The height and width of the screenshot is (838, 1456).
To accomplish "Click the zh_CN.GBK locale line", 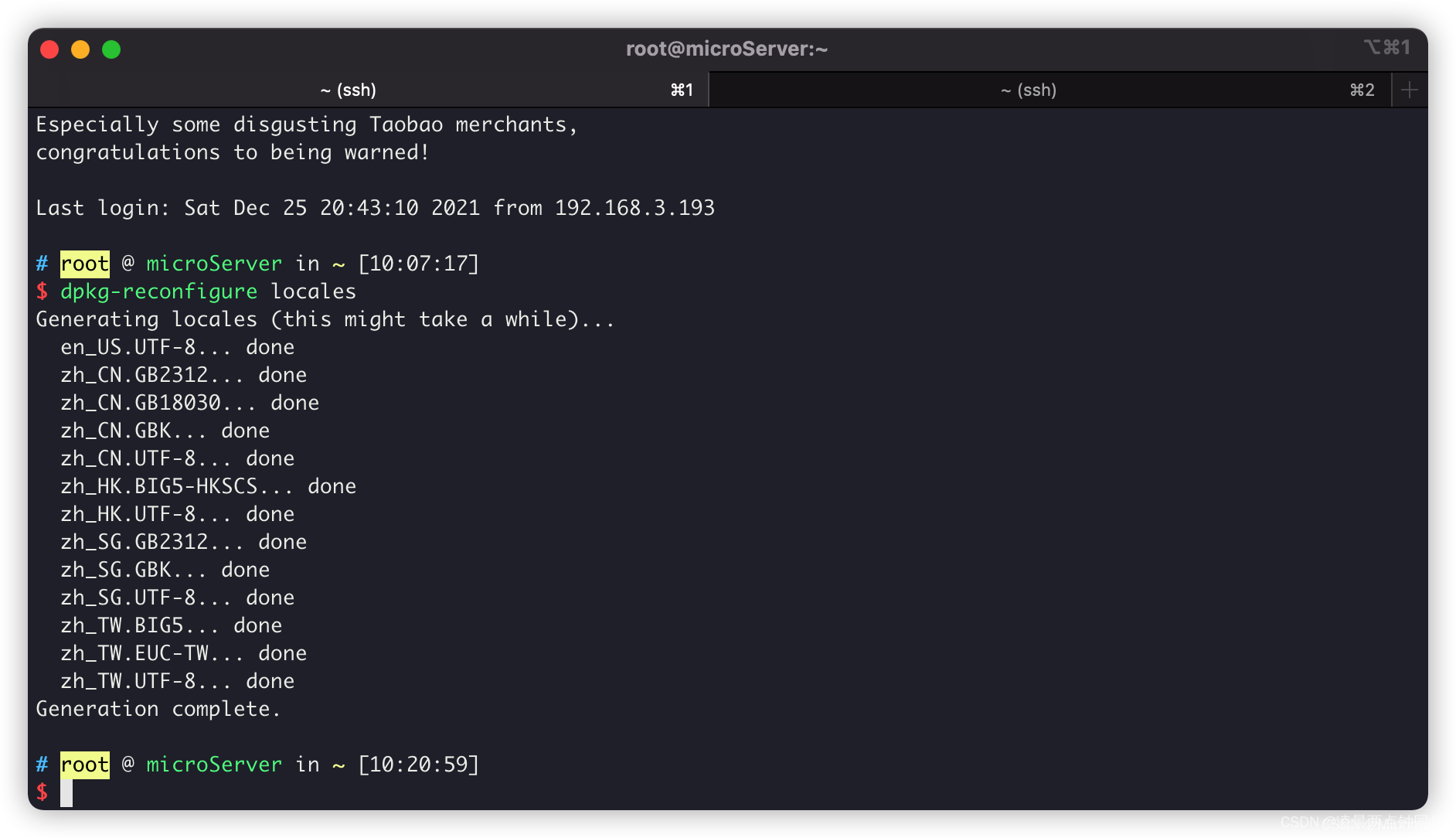I will coord(165,431).
